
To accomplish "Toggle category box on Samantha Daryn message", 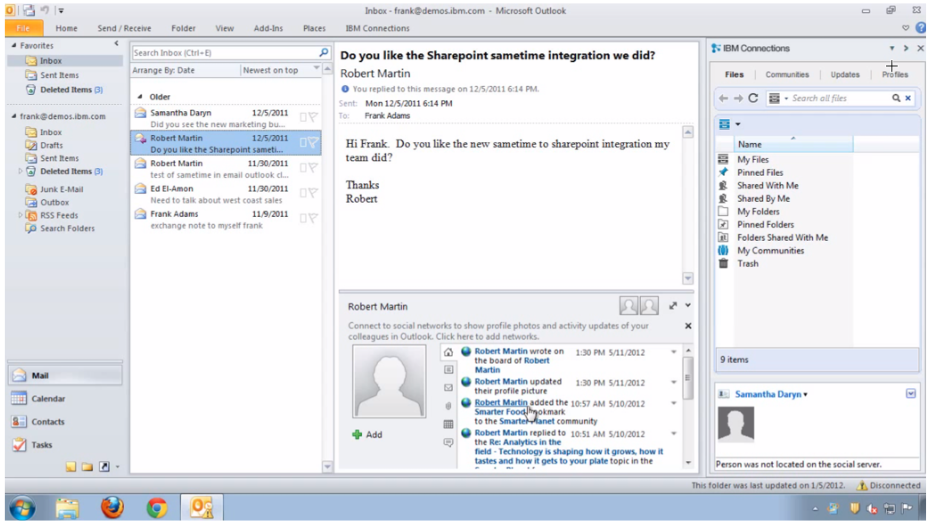I will 303,117.
